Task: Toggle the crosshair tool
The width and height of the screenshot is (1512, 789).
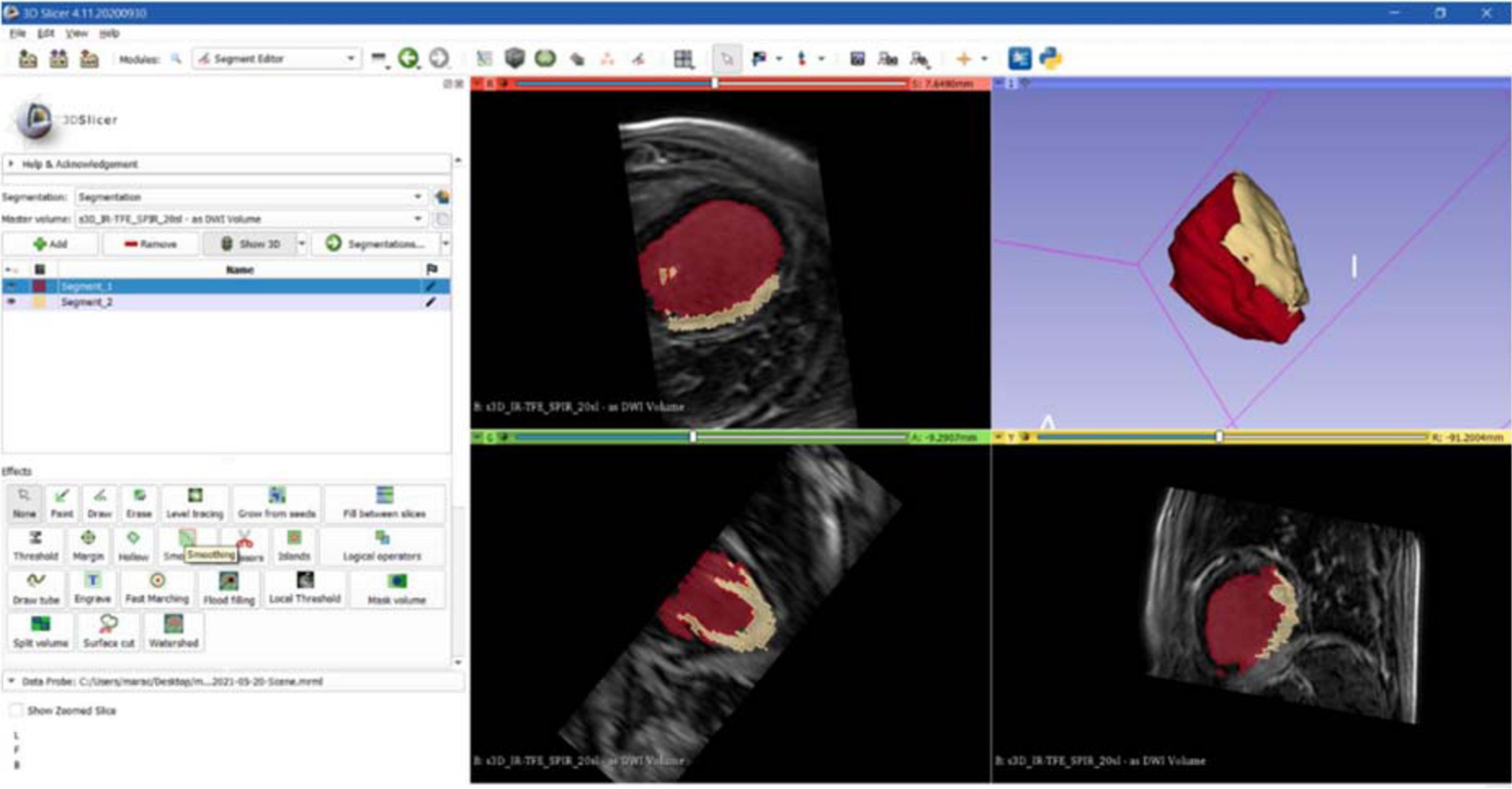Action: point(963,59)
